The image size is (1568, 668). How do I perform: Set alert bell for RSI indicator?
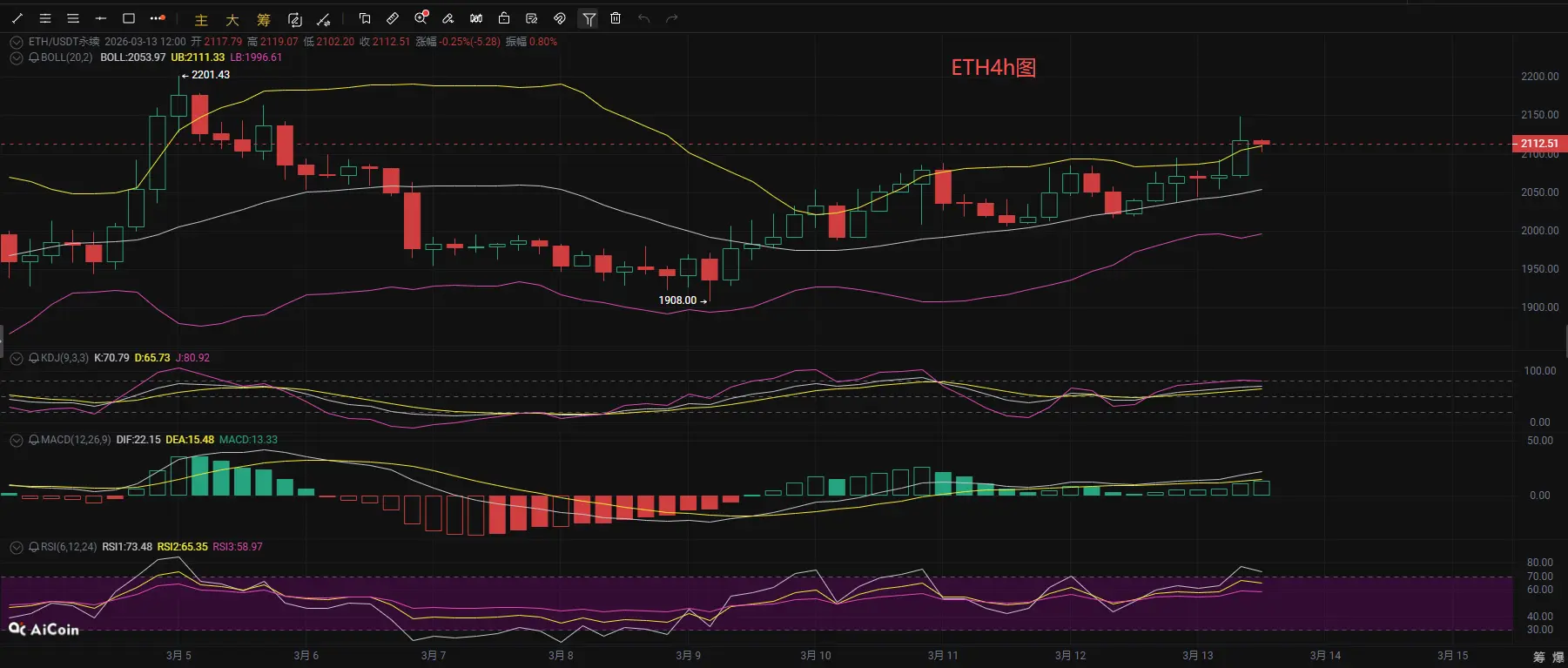34,547
